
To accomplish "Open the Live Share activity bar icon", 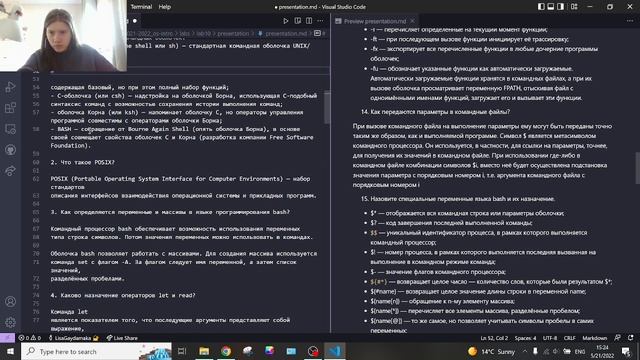I will (10, 170).
